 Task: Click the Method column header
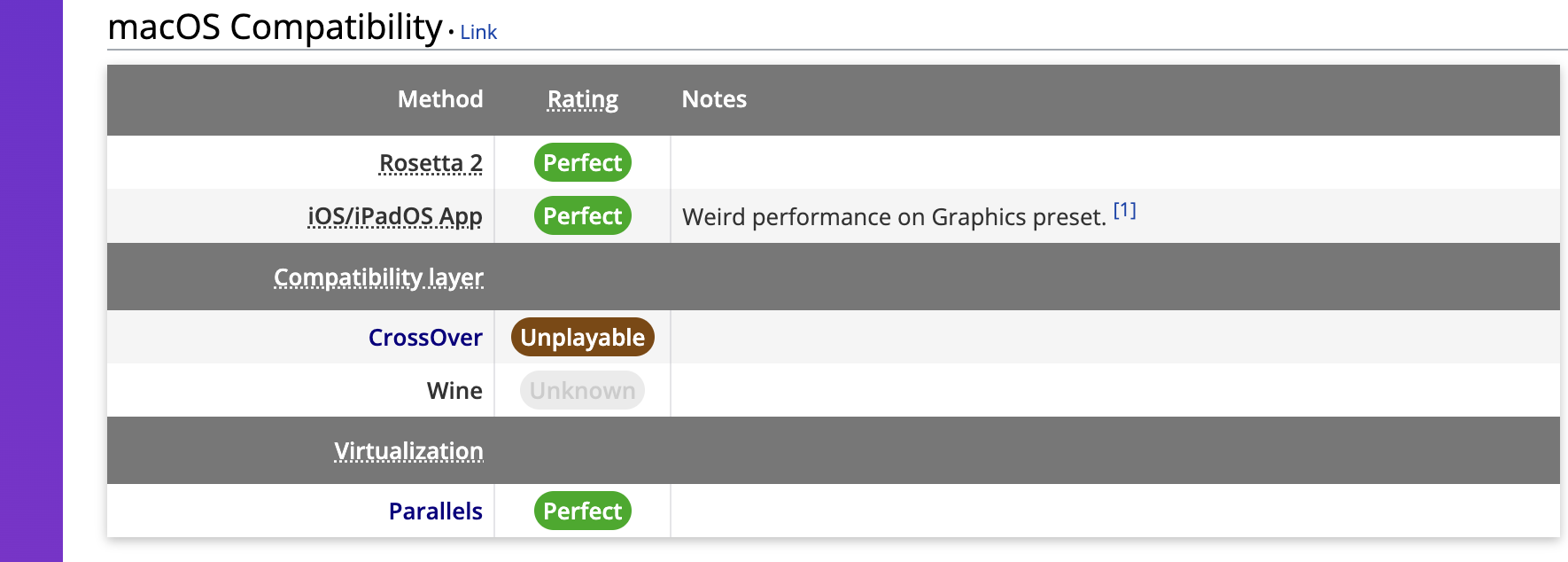pyautogui.click(x=440, y=99)
